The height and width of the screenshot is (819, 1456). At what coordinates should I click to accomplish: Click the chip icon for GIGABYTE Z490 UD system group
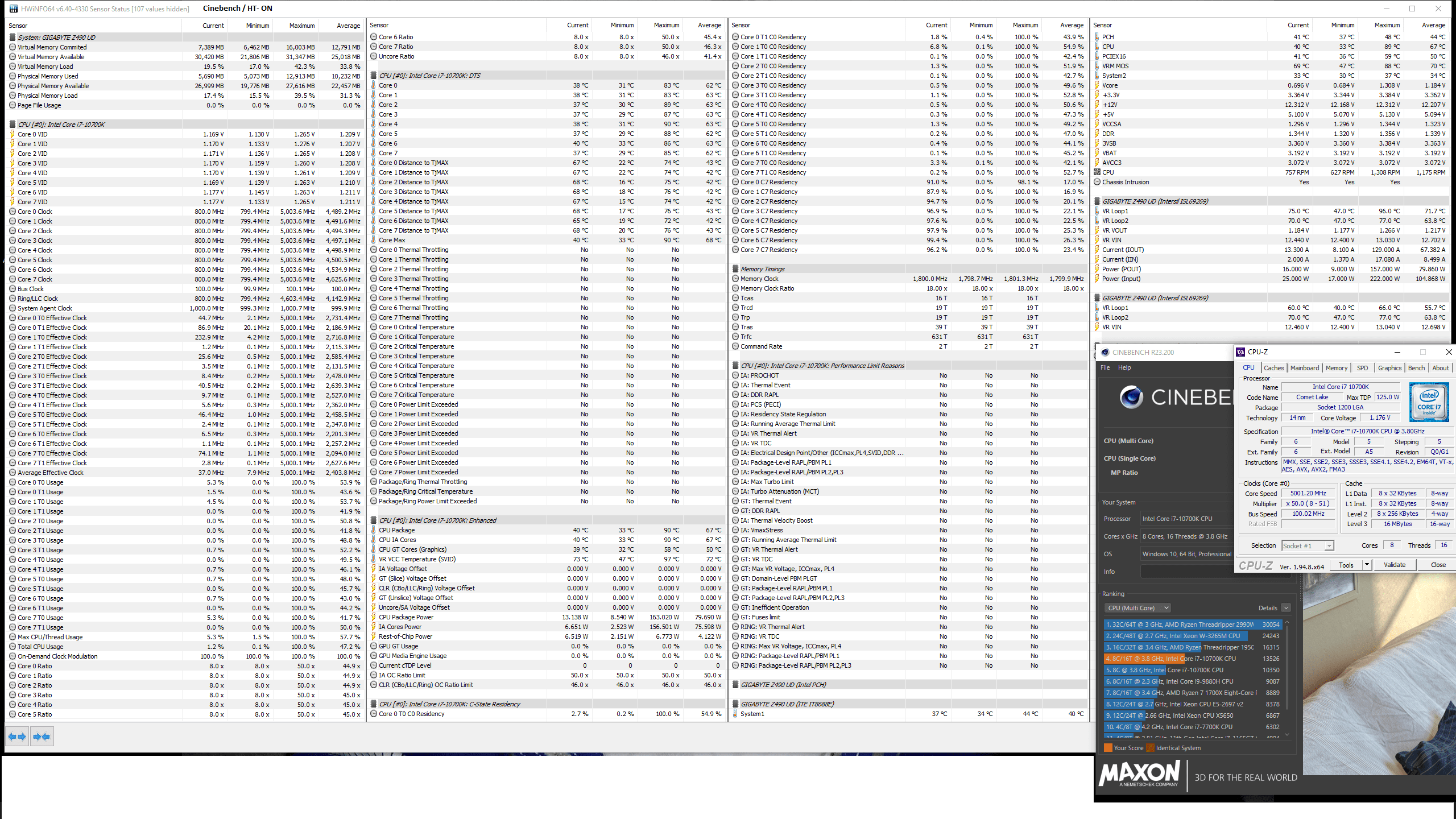pos(13,38)
